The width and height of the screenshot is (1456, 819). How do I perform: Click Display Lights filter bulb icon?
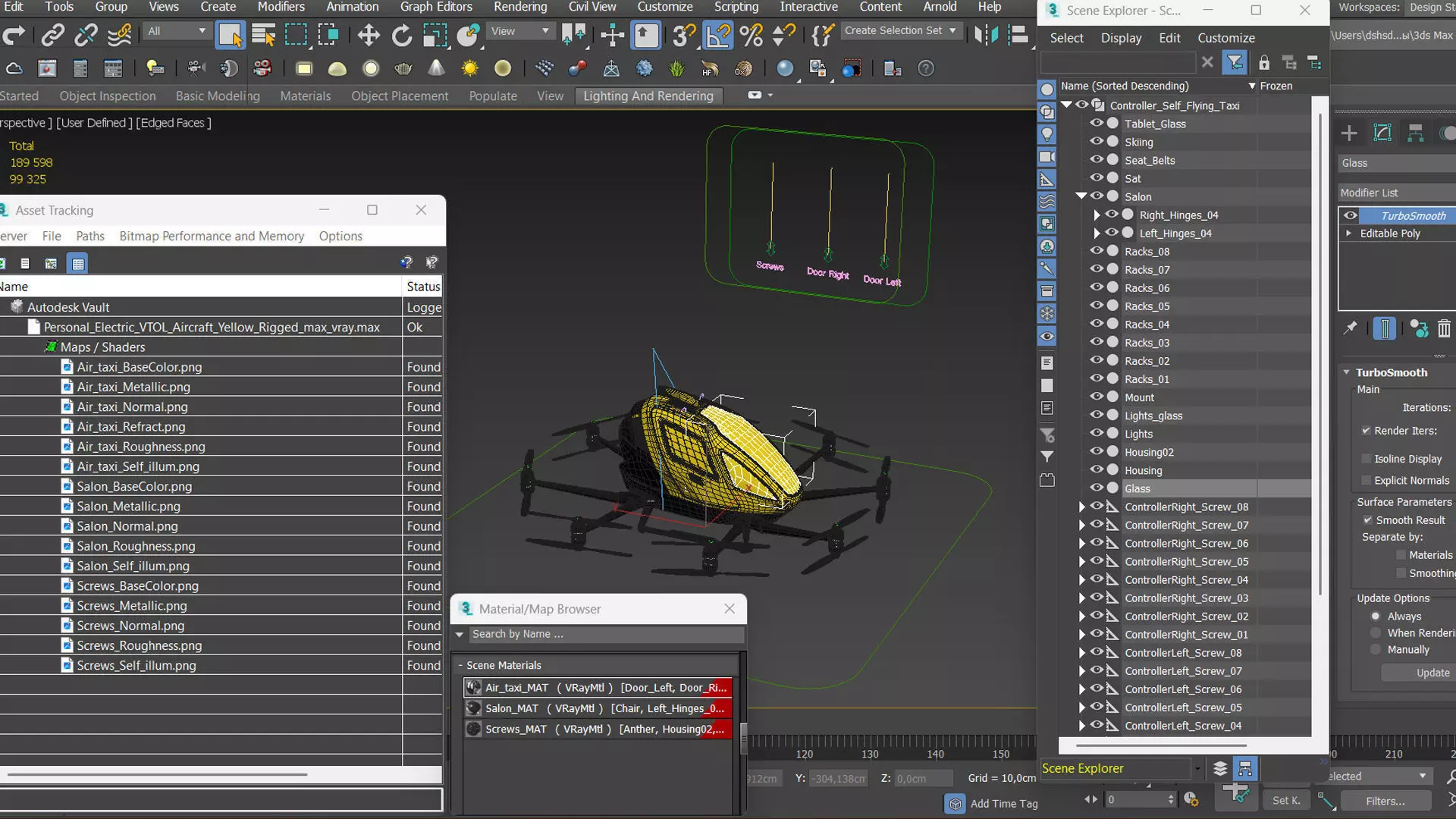(x=1046, y=134)
